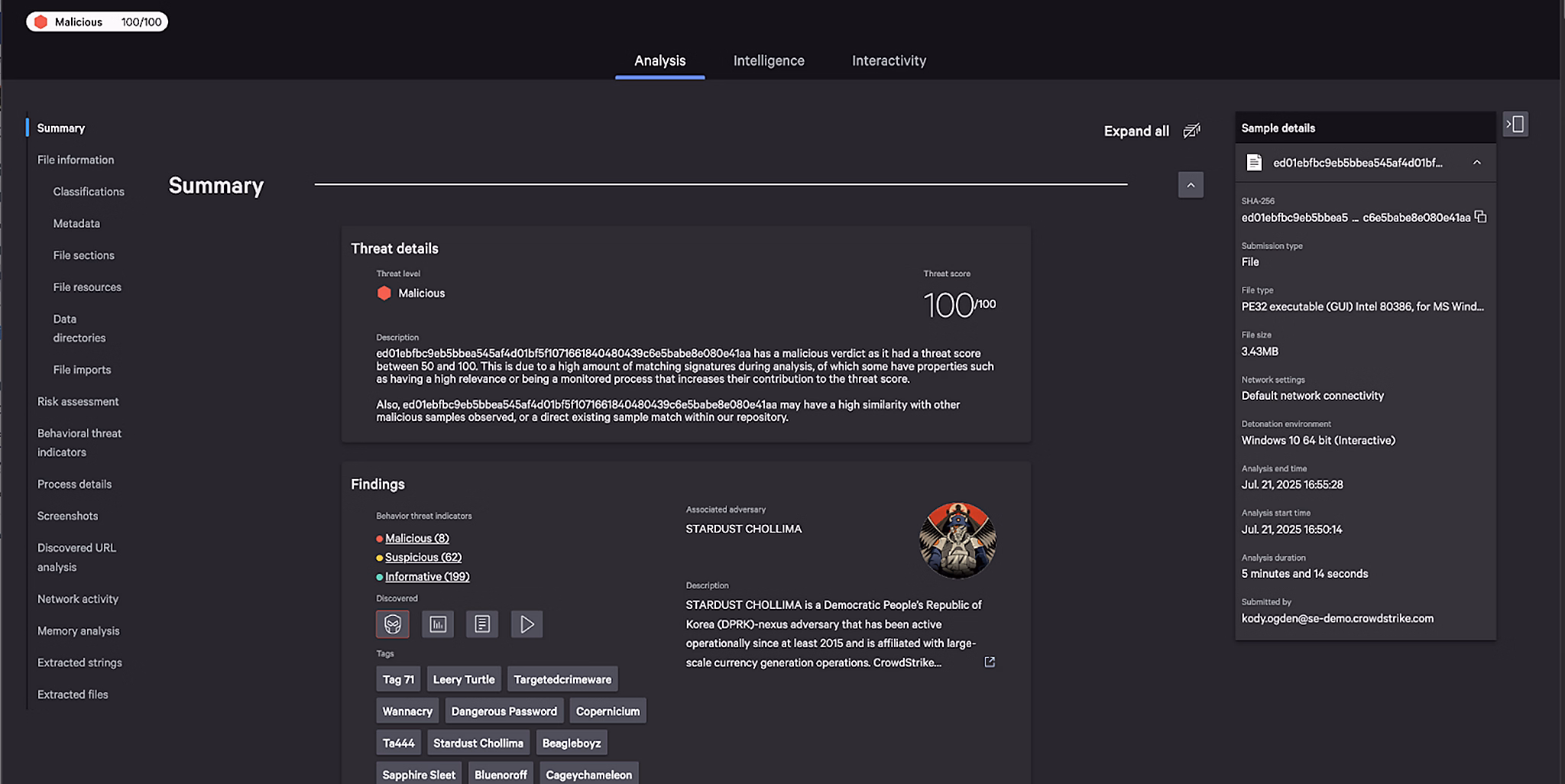Screen dimensions: 1565x784
Task: Collapse the Sample details side panel
Action: [x=1515, y=124]
